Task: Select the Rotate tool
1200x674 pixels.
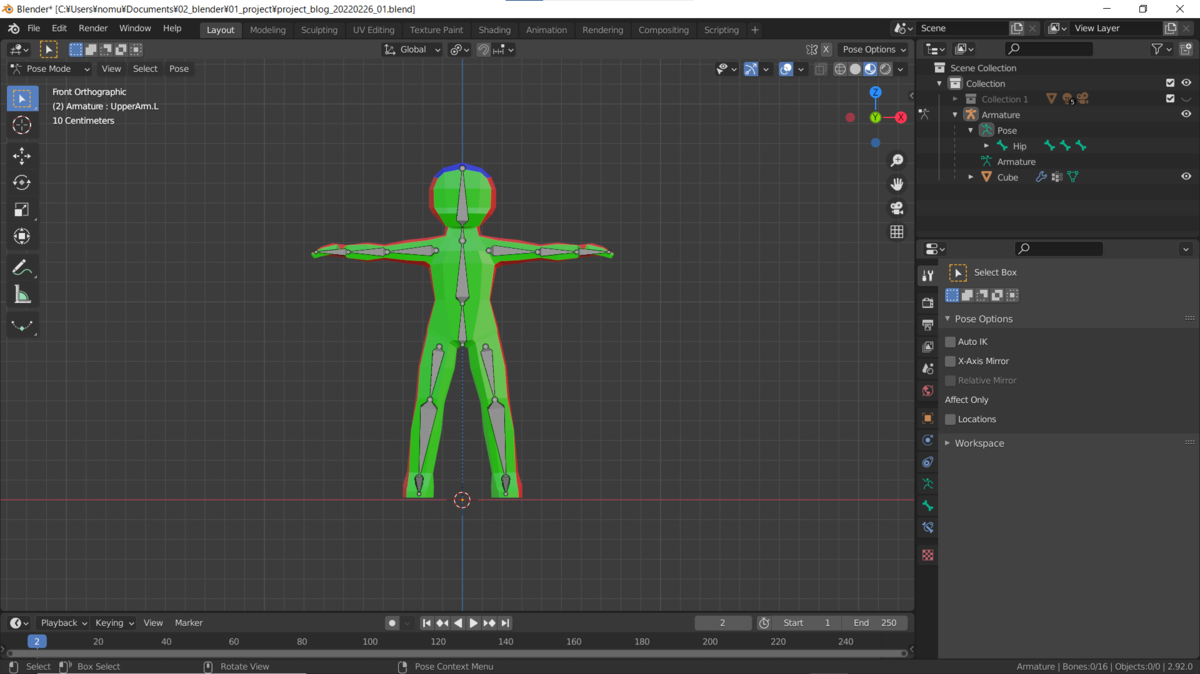Action: [x=22, y=183]
